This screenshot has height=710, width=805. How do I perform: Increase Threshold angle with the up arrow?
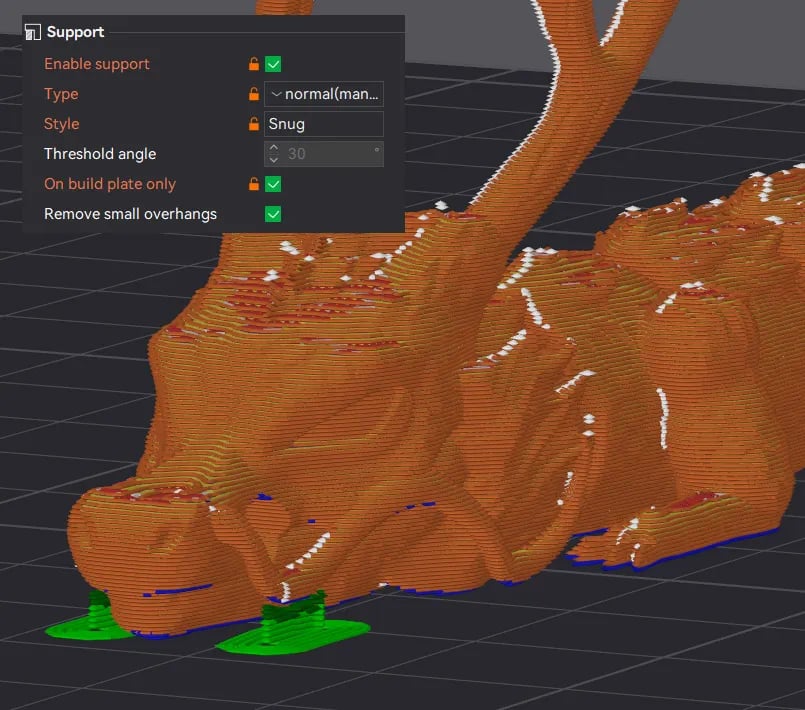[274, 148]
